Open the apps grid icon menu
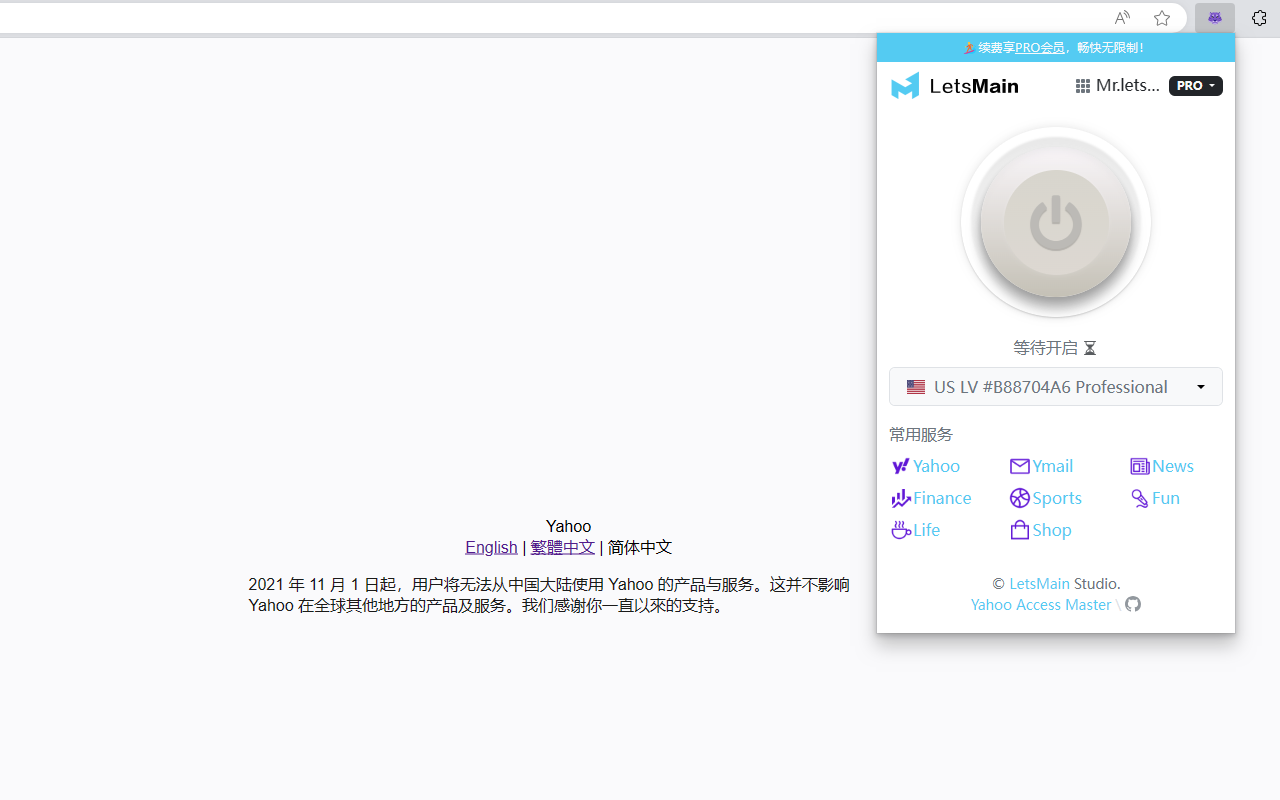Image resolution: width=1280 pixels, height=800 pixels. coord(1082,86)
